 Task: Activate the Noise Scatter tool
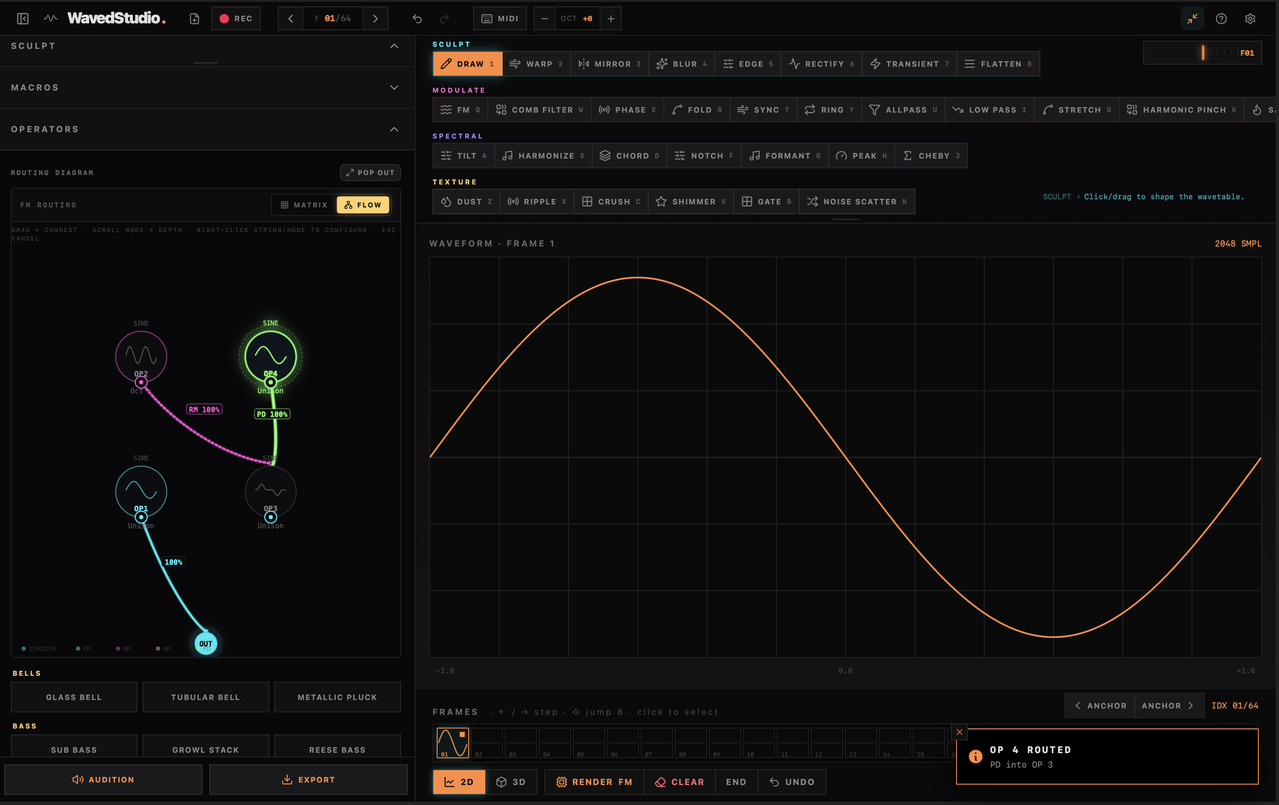[857, 202]
